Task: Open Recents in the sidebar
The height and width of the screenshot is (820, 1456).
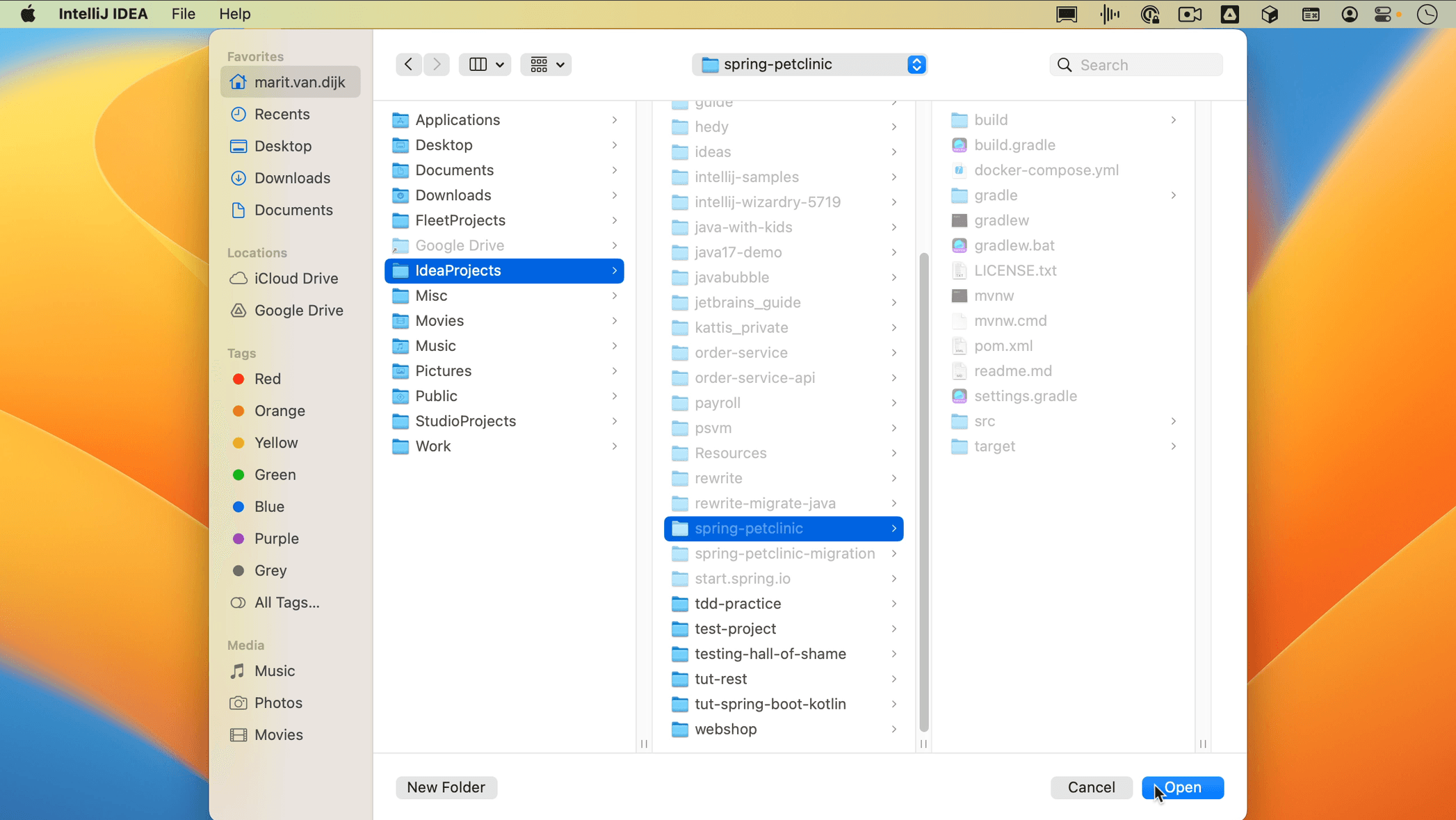Action: tap(282, 114)
